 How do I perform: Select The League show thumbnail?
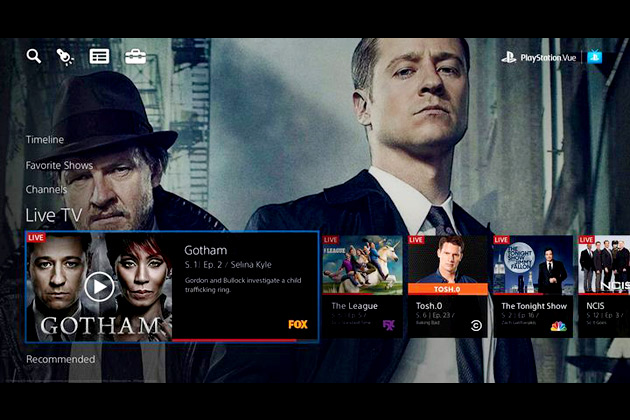click(362, 265)
